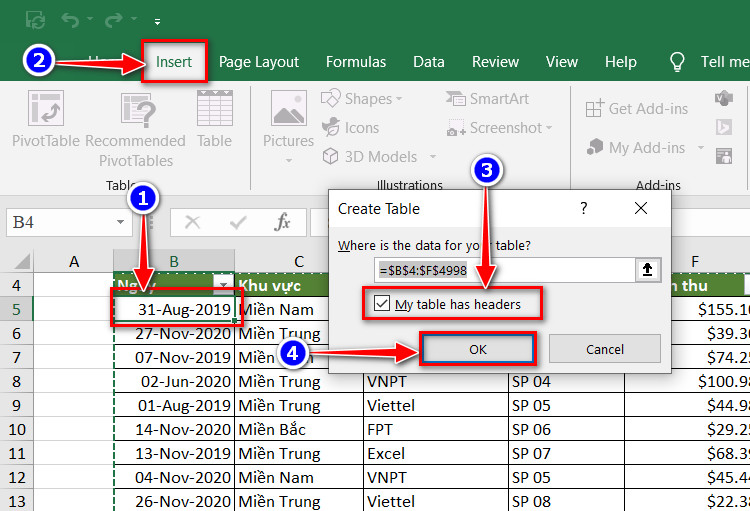This screenshot has width=750, height=511.
Task: Click the autosave icon in quick access toolbar
Action: [x=35, y=21]
